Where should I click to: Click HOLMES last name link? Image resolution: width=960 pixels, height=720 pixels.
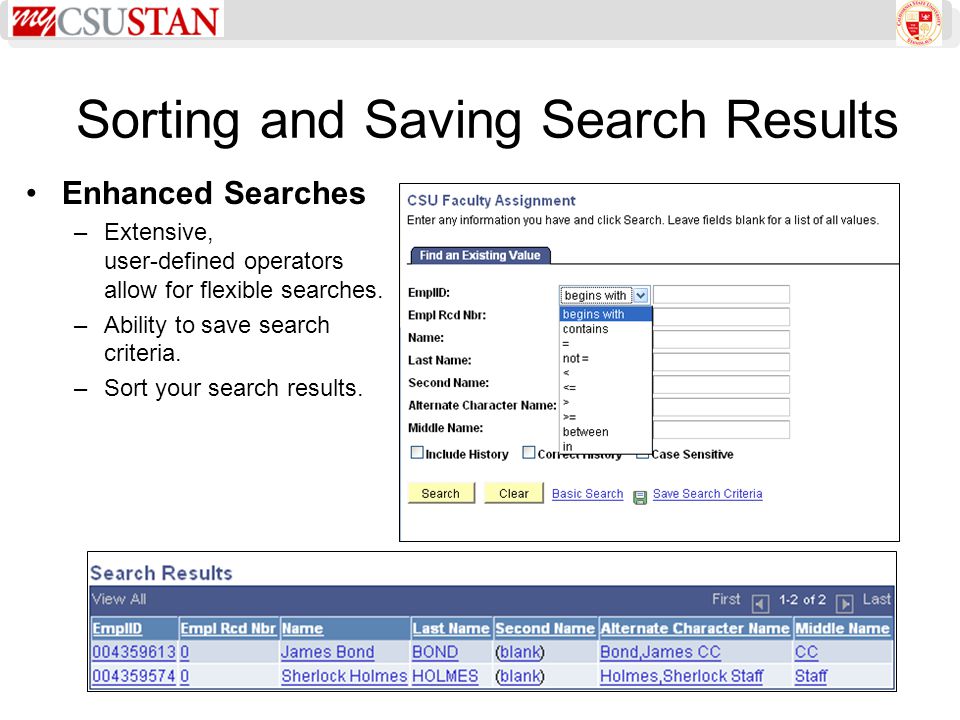pos(445,676)
